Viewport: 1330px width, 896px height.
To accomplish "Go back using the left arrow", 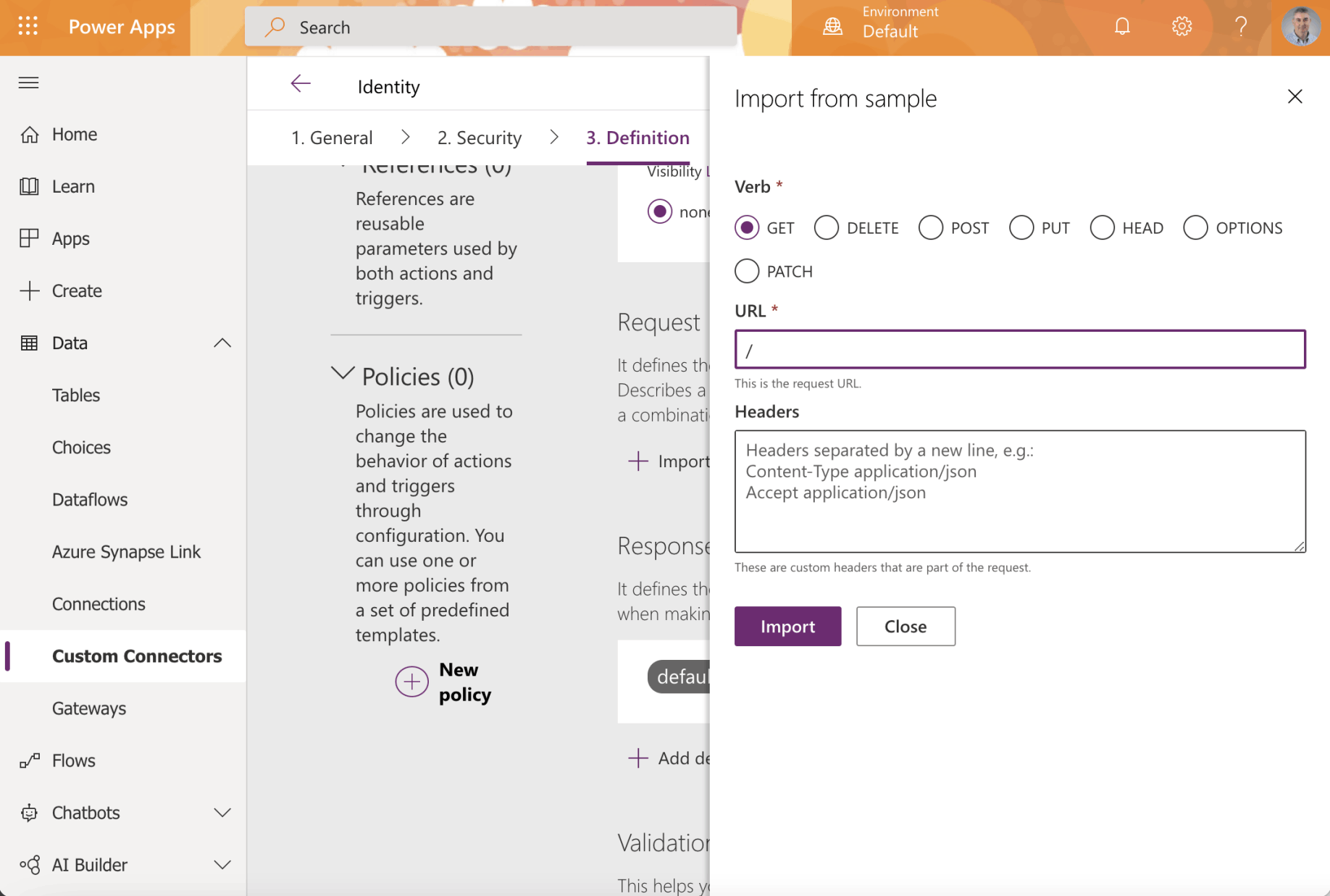I will (301, 84).
